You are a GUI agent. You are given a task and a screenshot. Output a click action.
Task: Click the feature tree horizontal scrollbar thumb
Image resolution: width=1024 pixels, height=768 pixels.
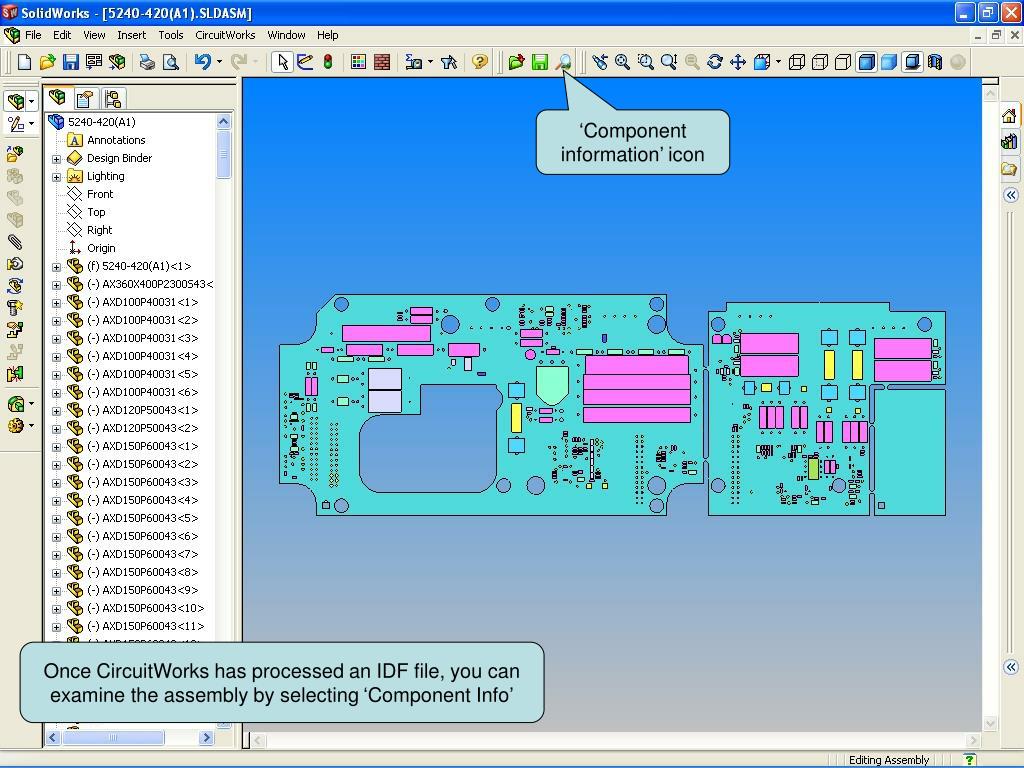point(113,738)
